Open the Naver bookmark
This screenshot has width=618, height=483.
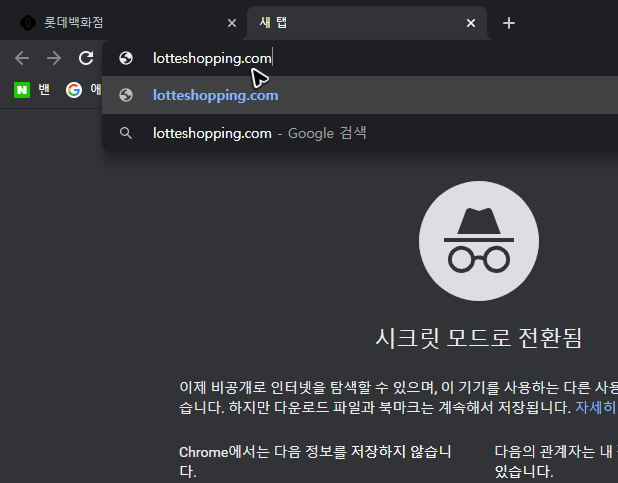pyautogui.click(x=32, y=90)
